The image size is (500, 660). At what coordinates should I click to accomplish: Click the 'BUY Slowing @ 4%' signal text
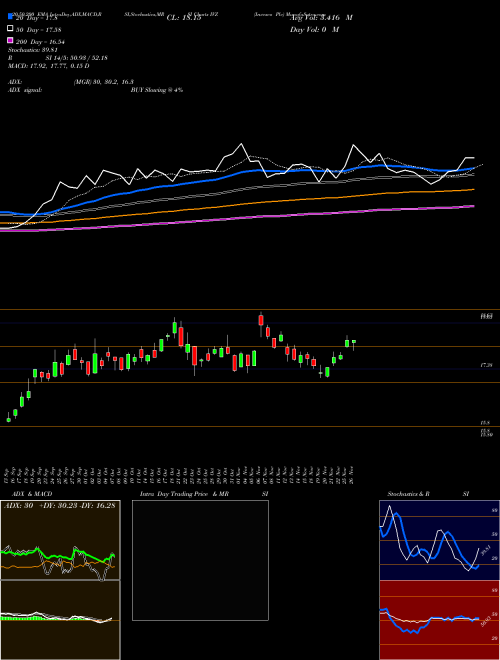157,90
